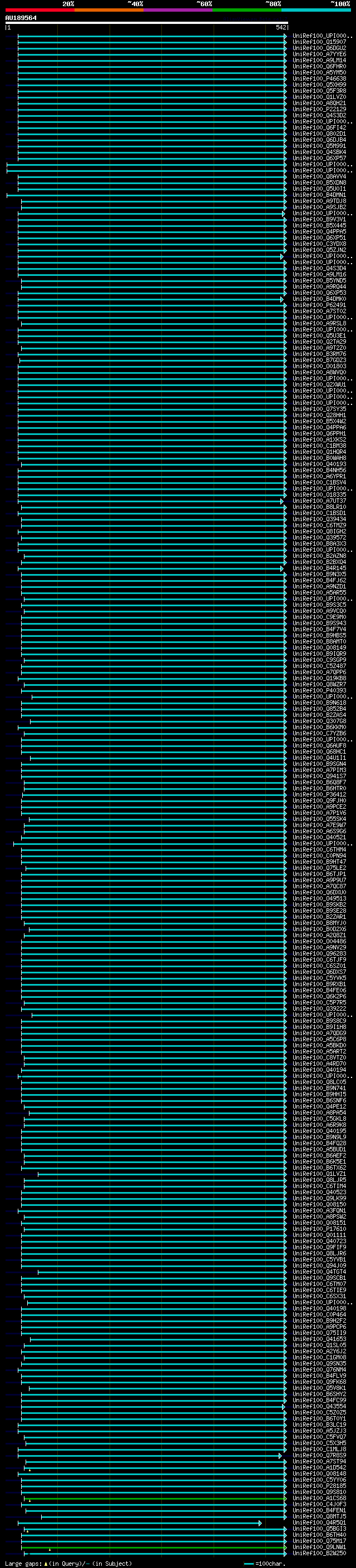Select hit label UniRef100_B9S943
Image resolution: width=356 pixels, height=1568 pixels.
[x=319, y=623]
